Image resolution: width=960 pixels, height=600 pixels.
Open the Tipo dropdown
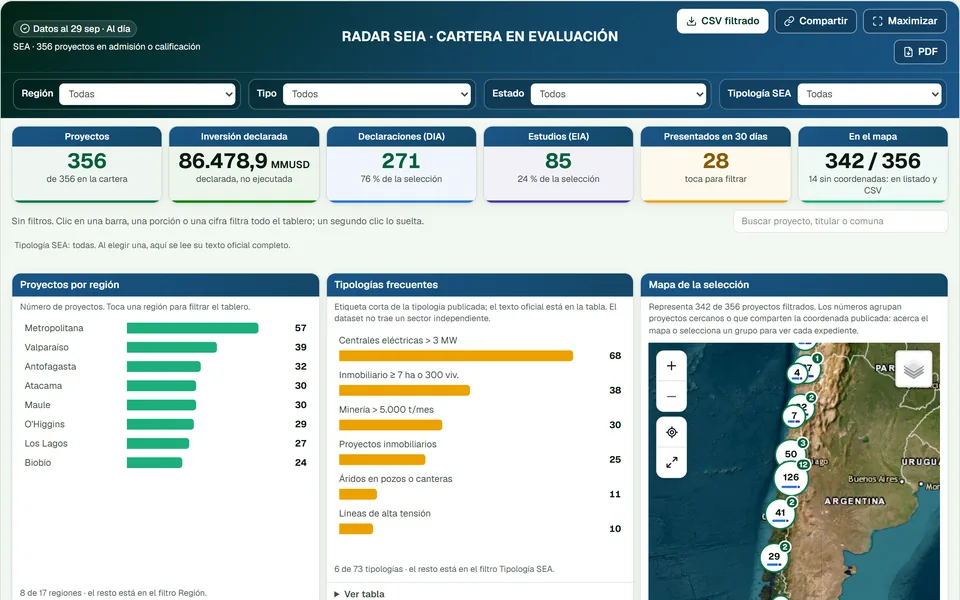click(377, 94)
